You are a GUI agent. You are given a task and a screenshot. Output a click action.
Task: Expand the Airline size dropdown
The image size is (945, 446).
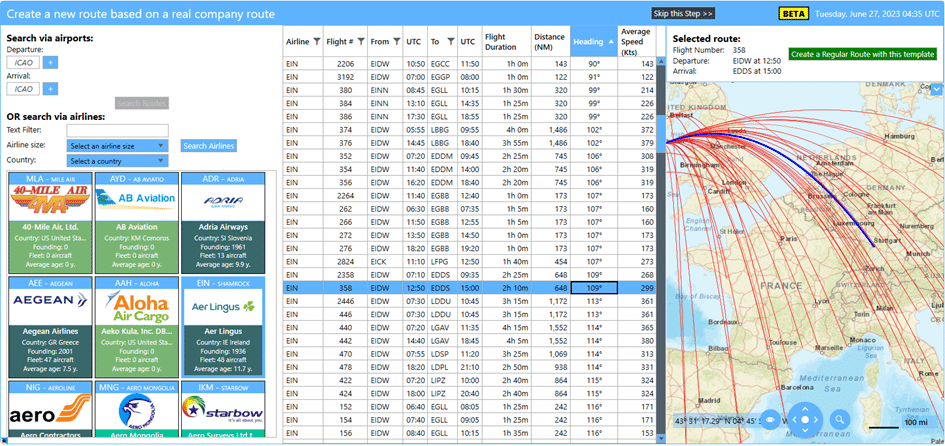(116, 146)
